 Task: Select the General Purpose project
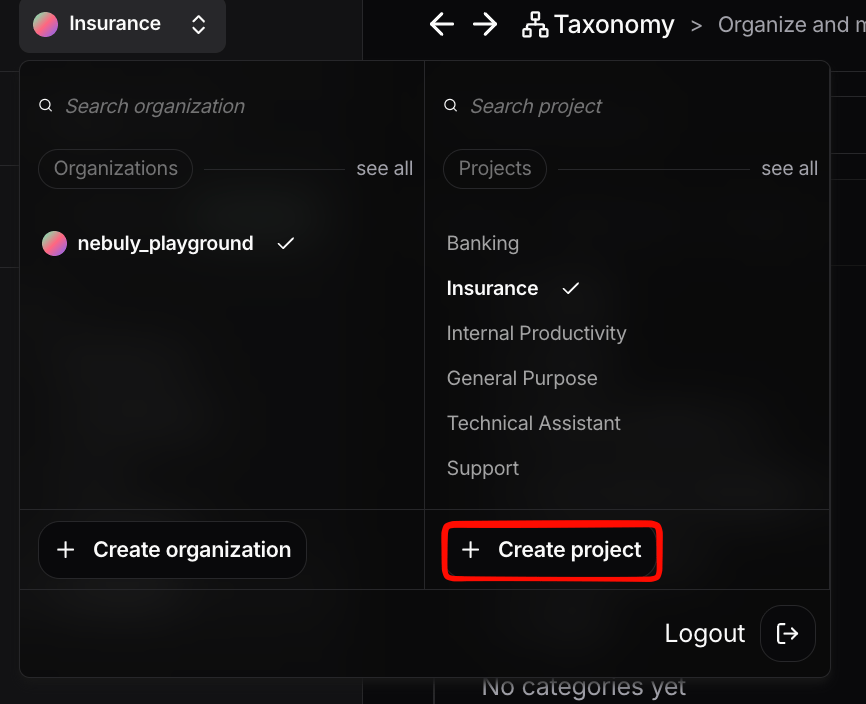[522, 378]
